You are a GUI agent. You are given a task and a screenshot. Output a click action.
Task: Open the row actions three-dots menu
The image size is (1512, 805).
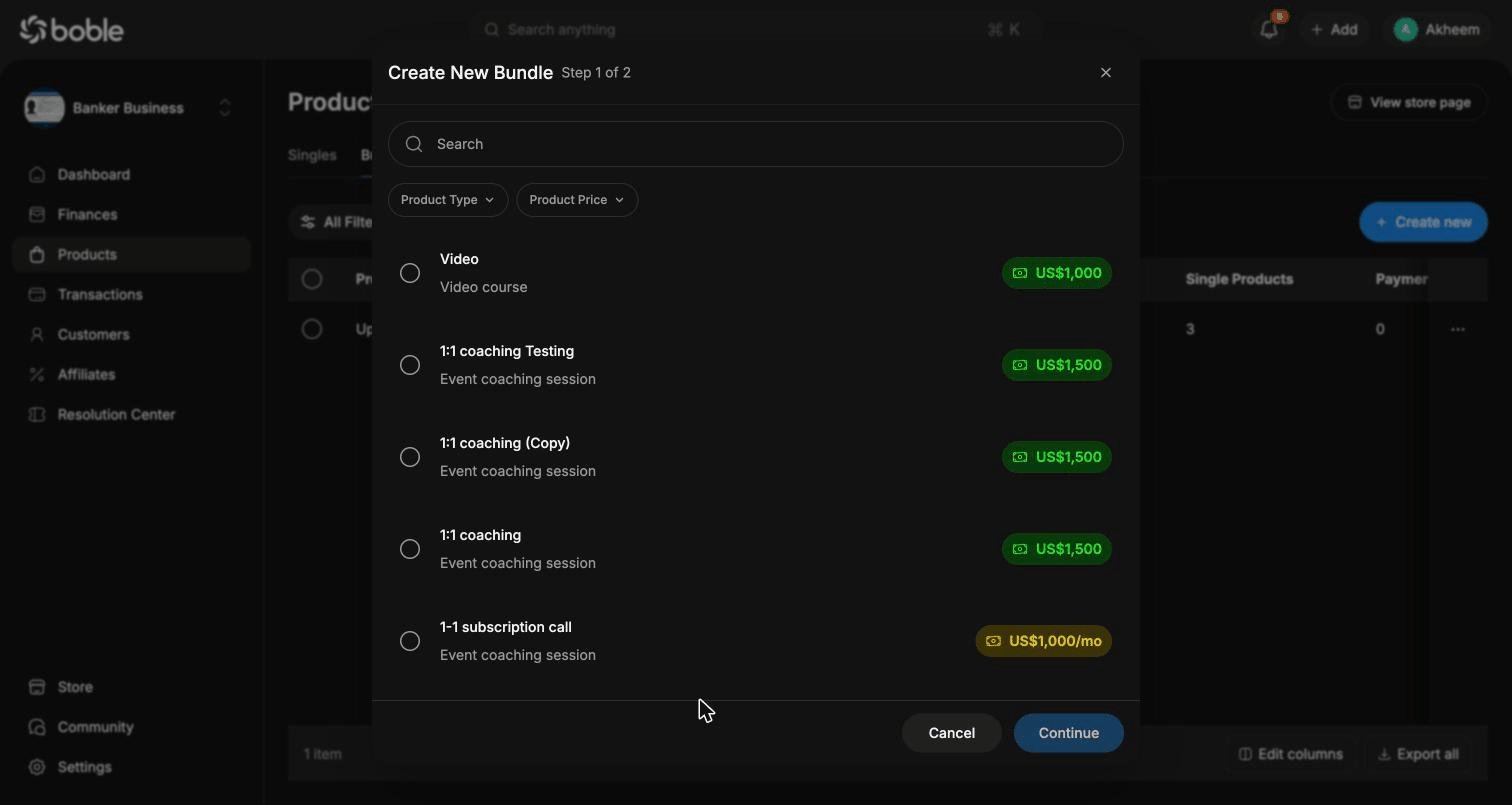pyautogui.click(x=1458, y=329)
